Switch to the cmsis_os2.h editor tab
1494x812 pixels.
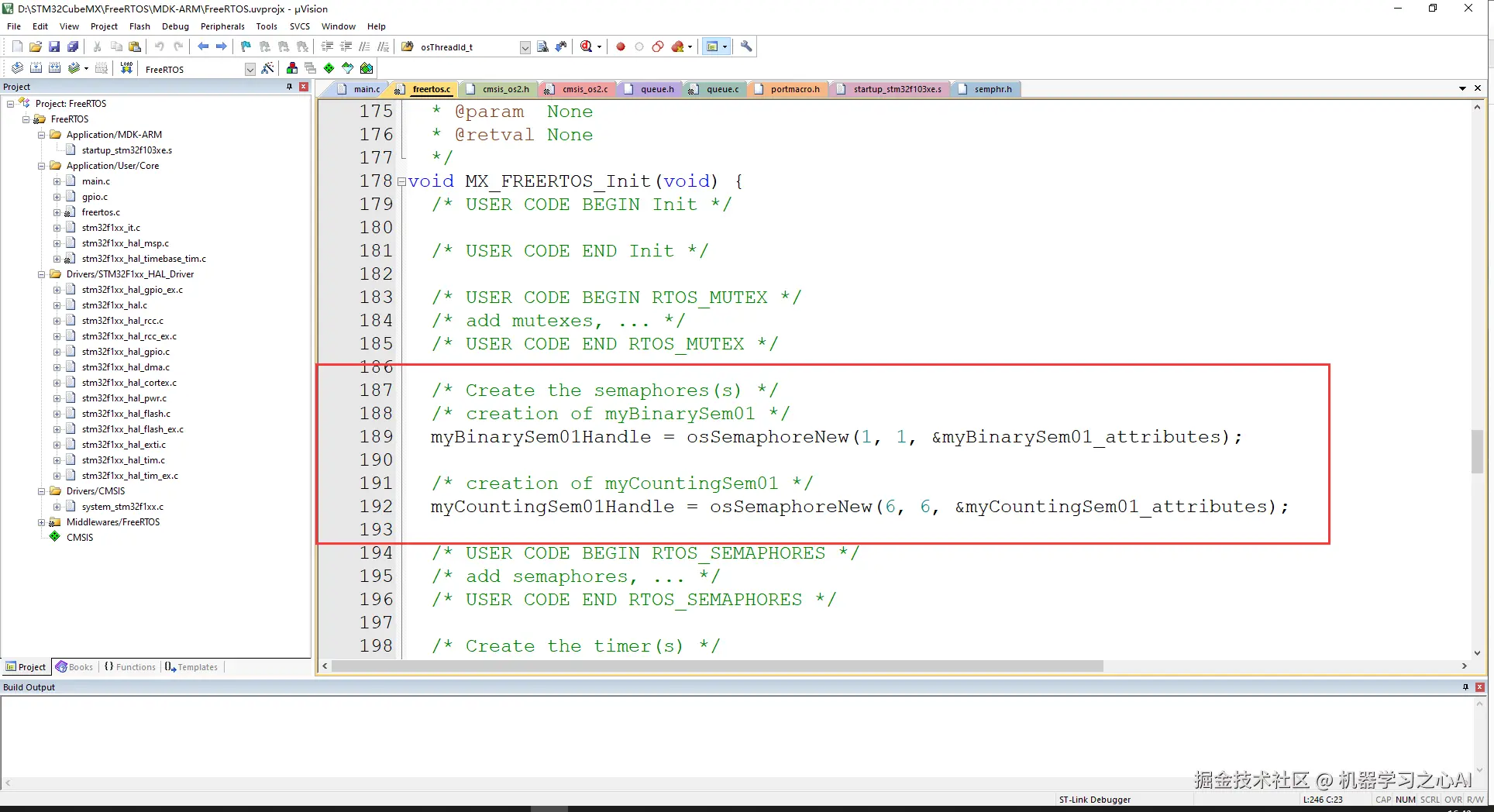click(498, 89)
